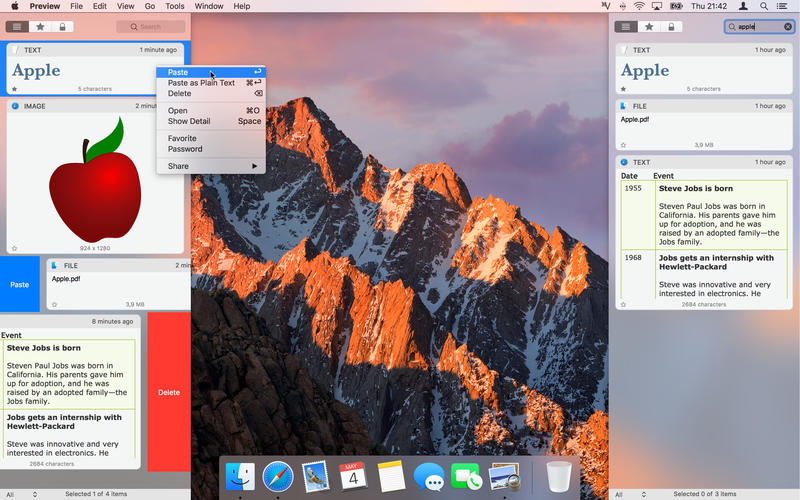Open the Help menu

(x=242, y=6)
